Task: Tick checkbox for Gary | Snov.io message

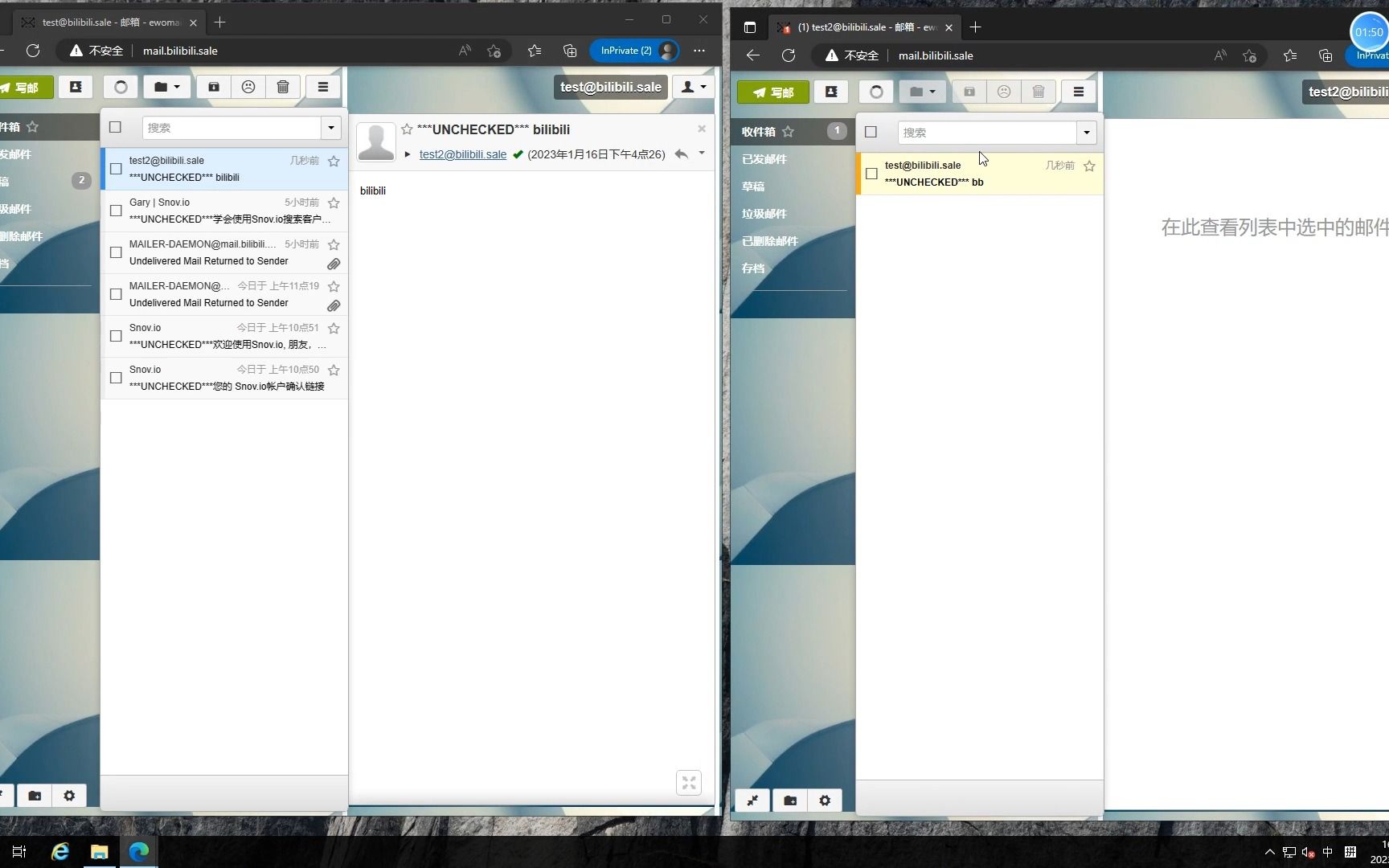Action: [x=116, y=211]
